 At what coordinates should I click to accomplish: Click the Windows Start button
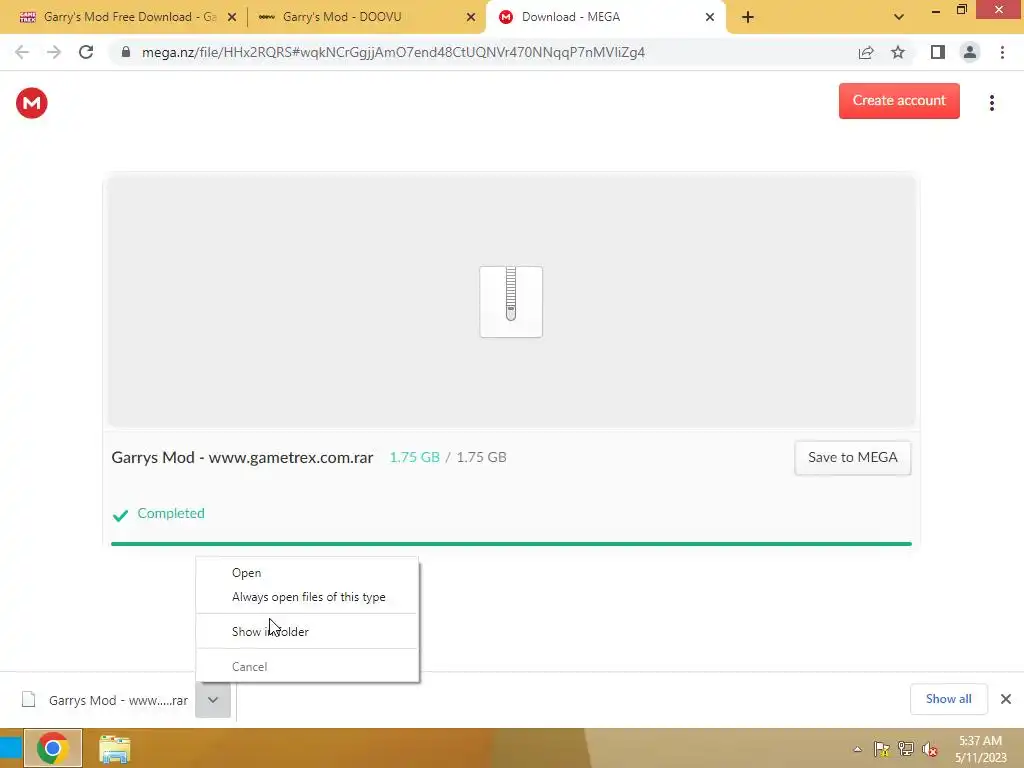(10, 748)
